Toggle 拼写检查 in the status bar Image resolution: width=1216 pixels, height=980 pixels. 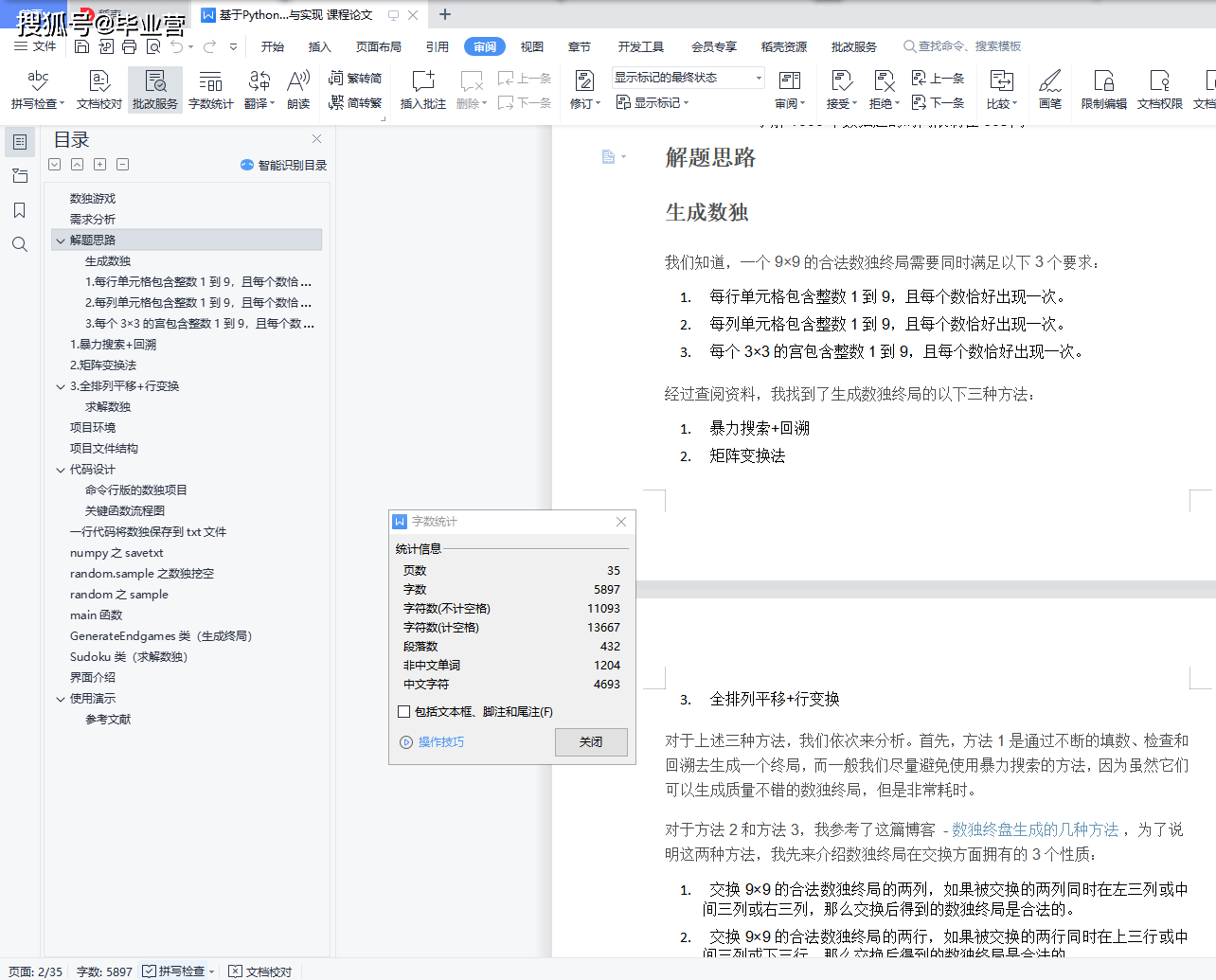click(x=179, y=971)
